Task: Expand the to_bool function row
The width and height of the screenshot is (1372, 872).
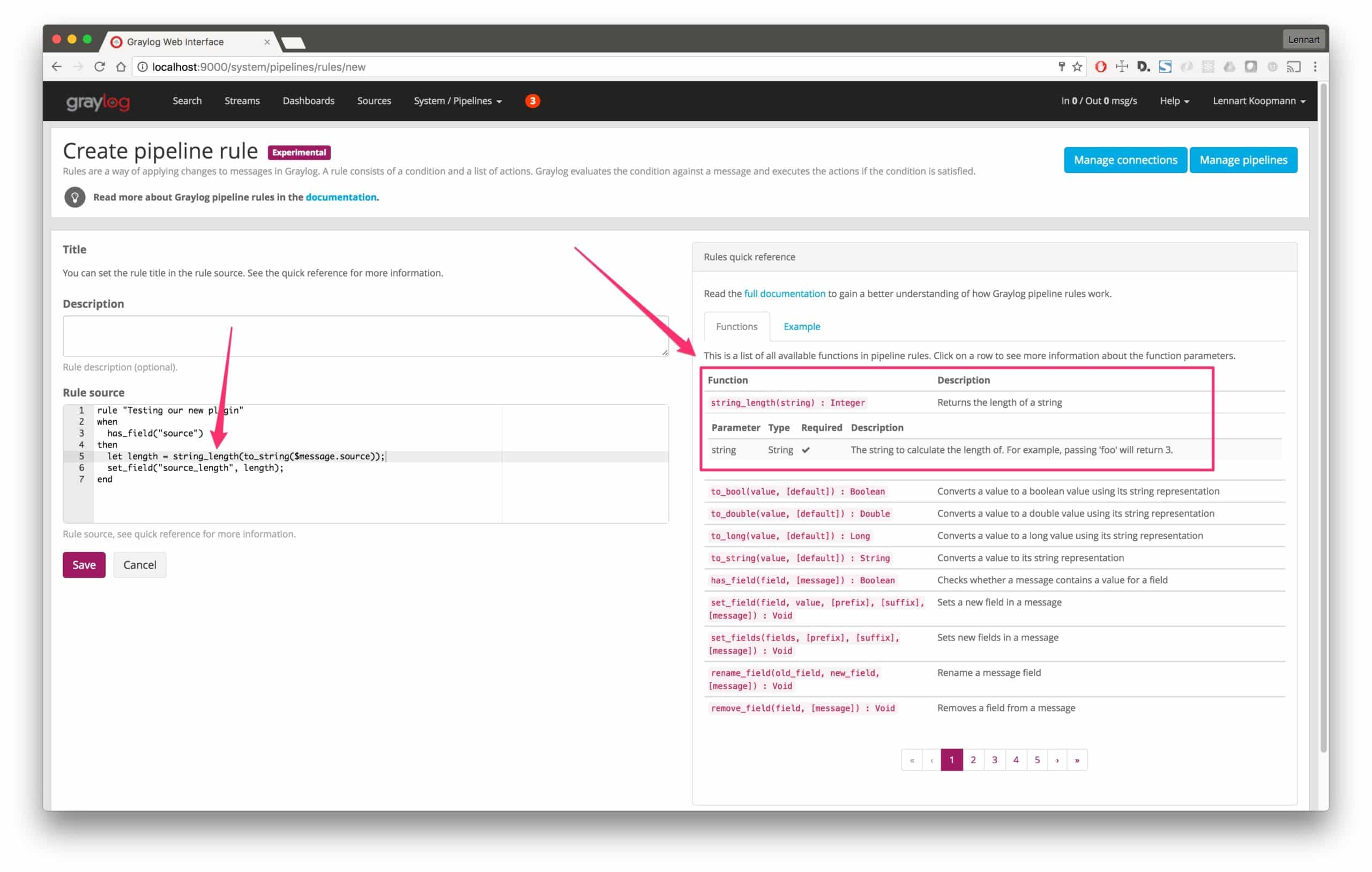Action: click(797, 491)
